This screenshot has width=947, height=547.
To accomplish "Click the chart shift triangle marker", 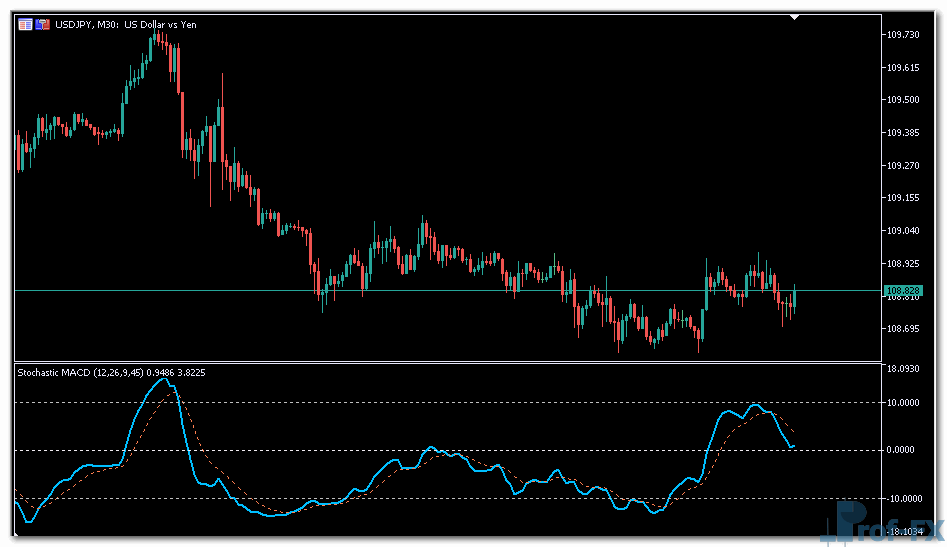I will click(795, 17).
